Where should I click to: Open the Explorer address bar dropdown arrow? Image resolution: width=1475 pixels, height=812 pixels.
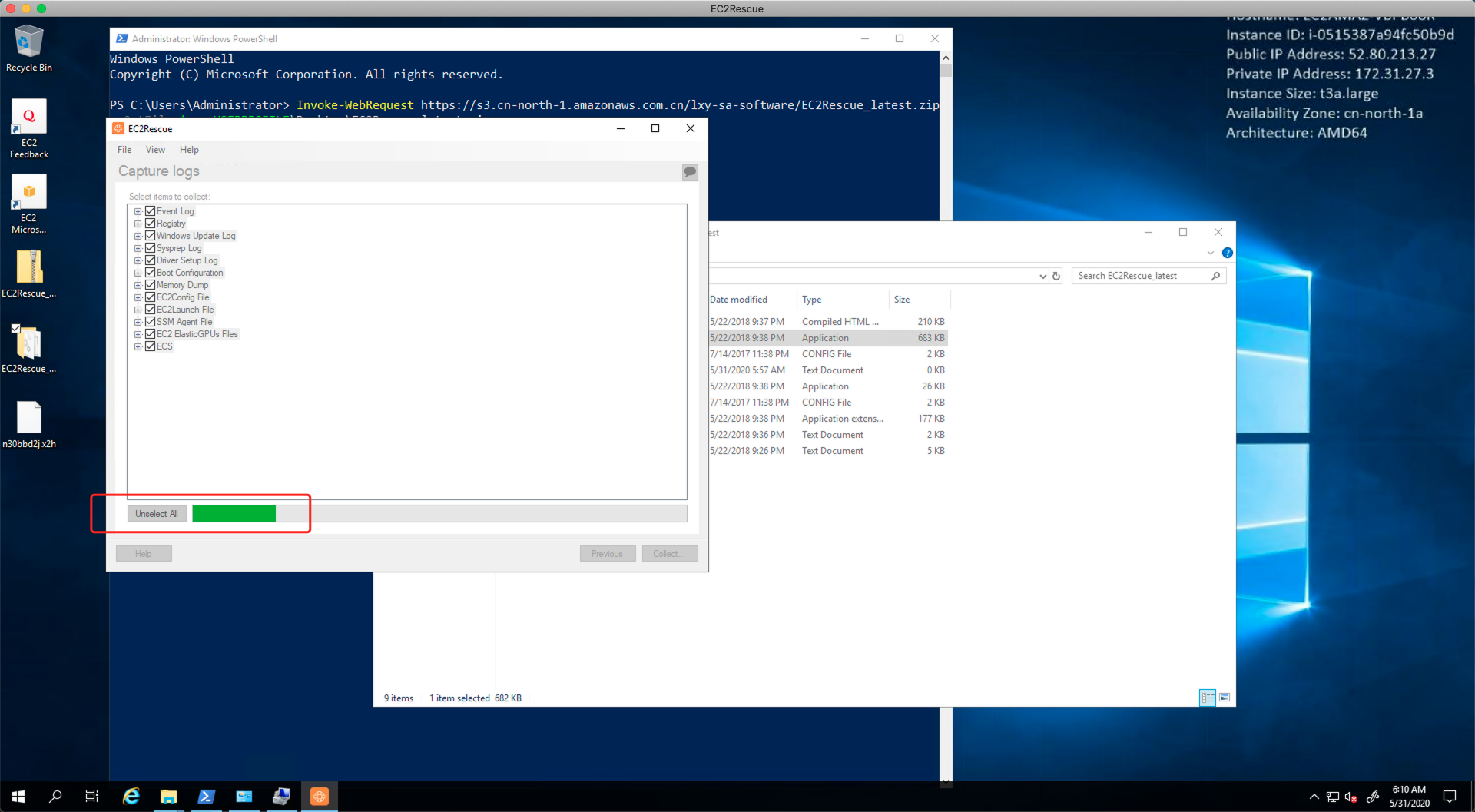1042,277
